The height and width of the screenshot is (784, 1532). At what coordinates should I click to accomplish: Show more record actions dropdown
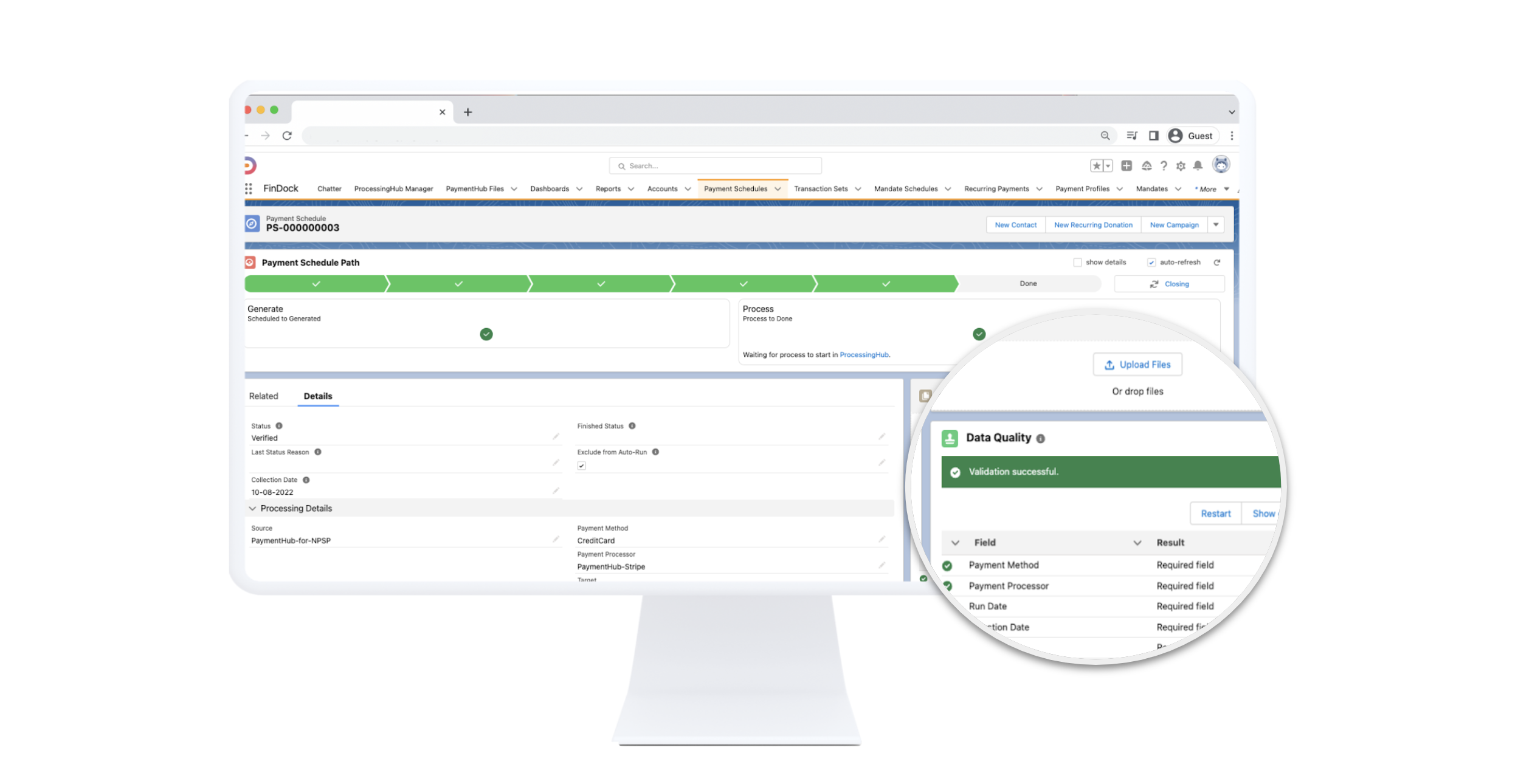coord(1216,225)
